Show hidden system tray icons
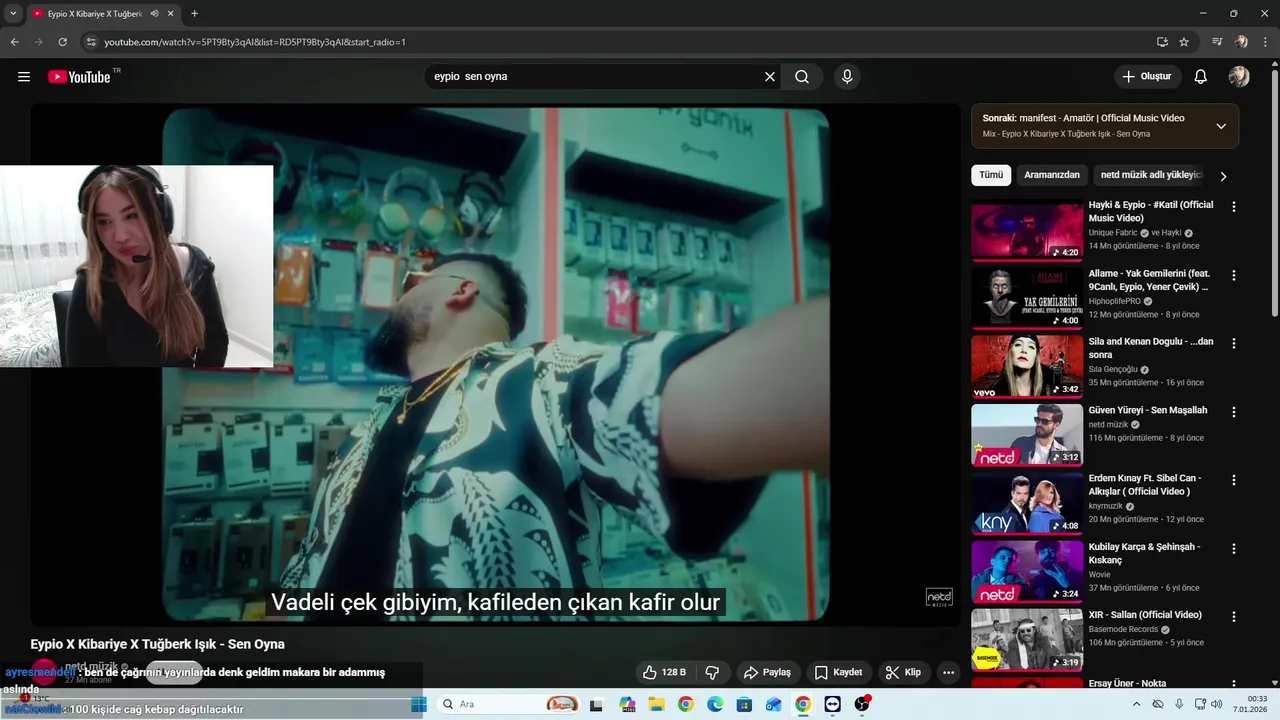Image resolution: width=1280 pixels, height=720 pixels. [1136, 705]
